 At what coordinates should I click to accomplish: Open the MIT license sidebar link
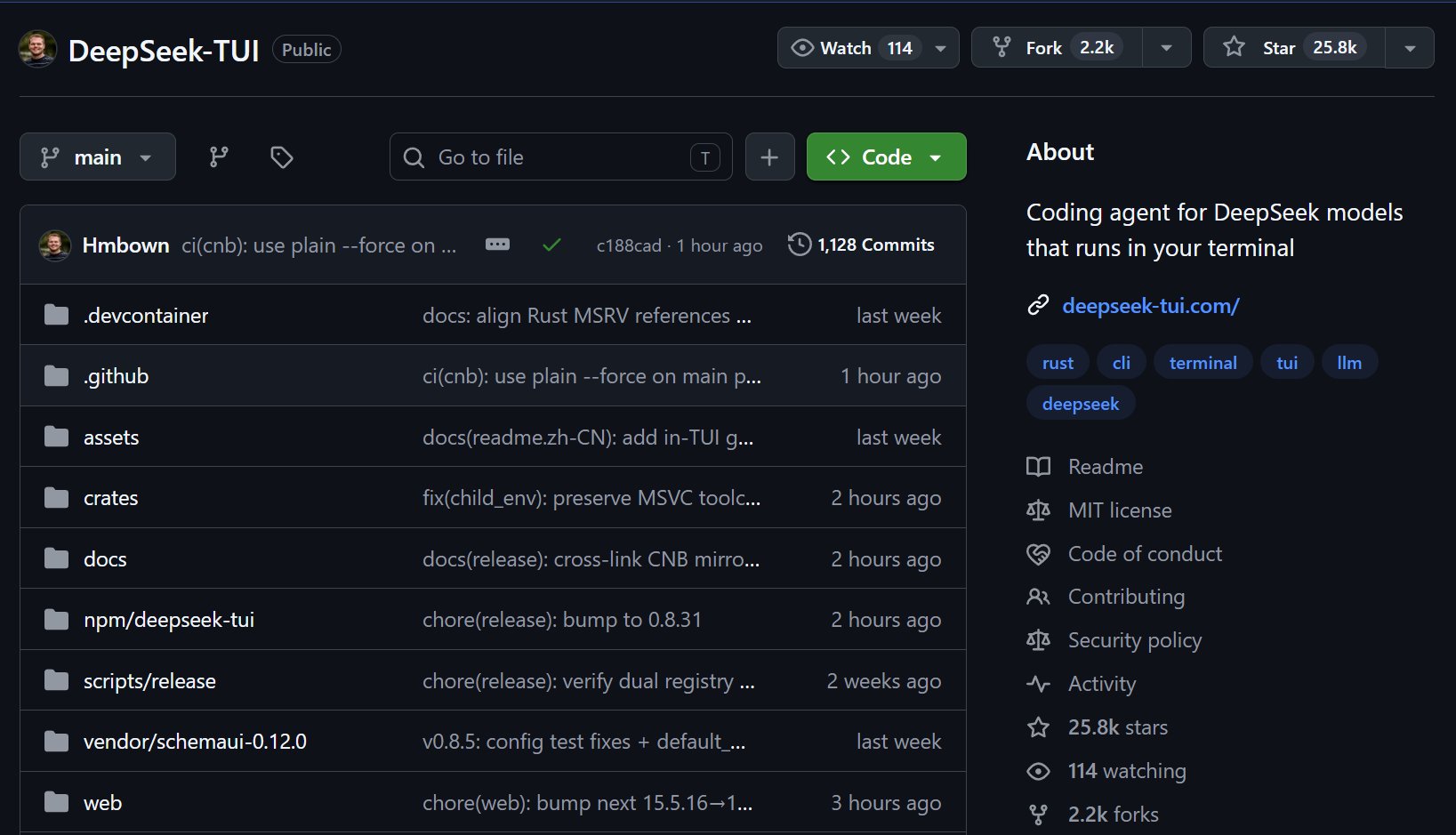click(x=1120, y=510)
